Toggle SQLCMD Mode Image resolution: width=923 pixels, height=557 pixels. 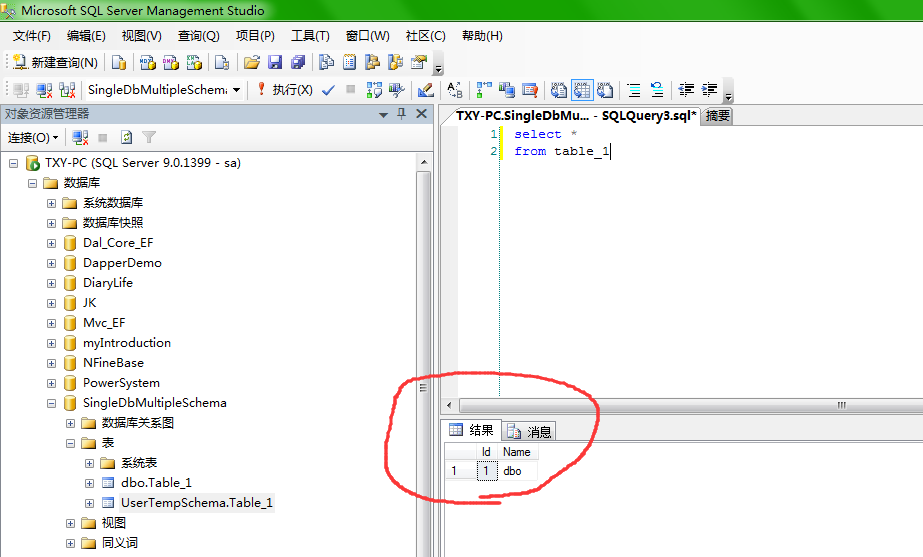tap(530, 90)
